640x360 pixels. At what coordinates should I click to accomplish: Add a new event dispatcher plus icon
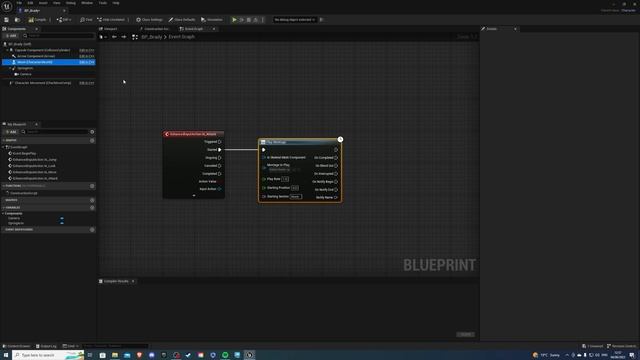coord(92,229)
